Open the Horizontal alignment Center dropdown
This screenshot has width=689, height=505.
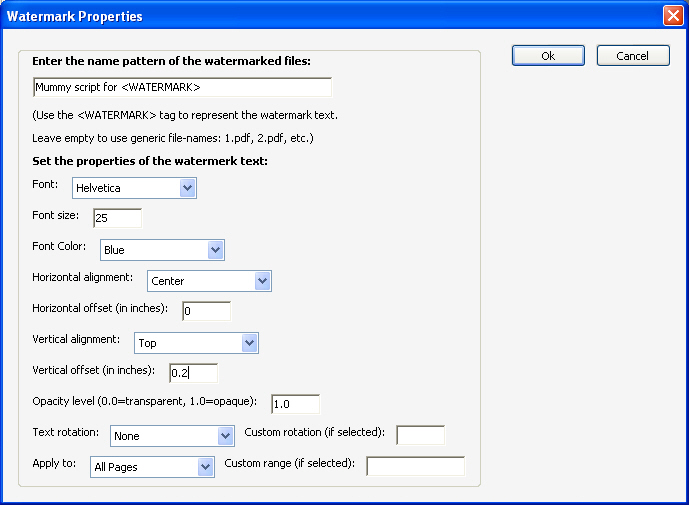tap(209, 281)
